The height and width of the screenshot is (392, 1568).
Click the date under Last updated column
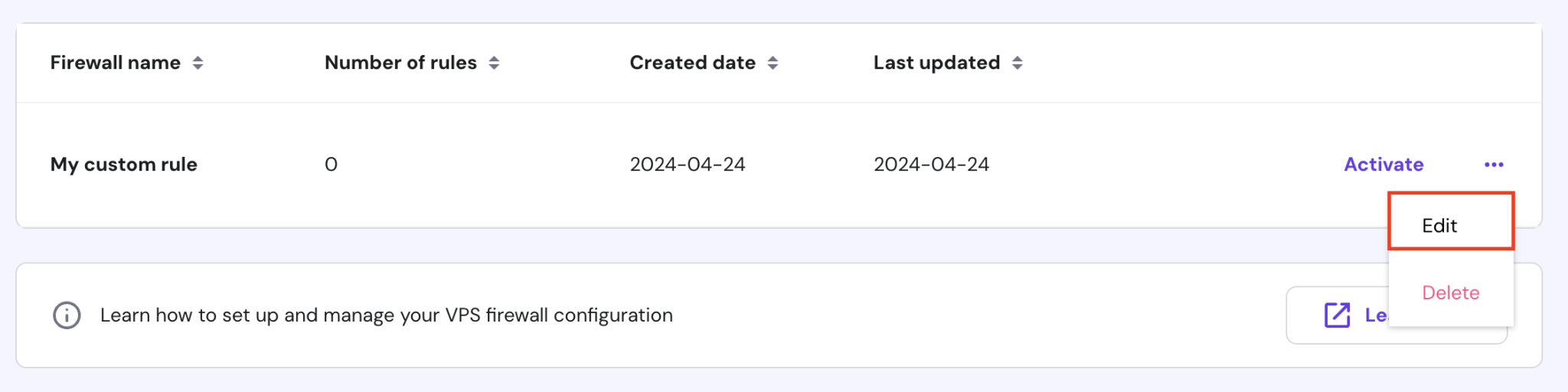coord(931,165)
